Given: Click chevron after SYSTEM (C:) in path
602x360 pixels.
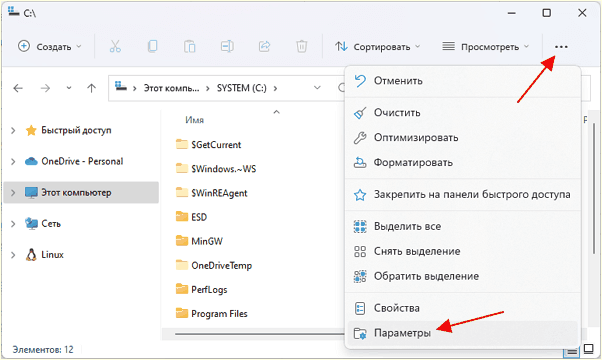Looking at the screenshot, I should 275,88.
